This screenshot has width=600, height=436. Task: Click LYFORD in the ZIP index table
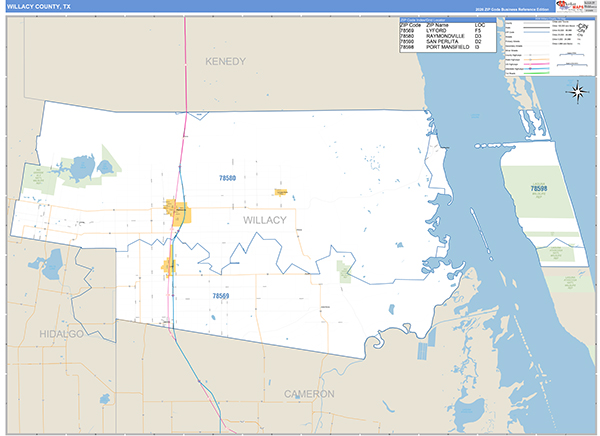tap(436, 31)
